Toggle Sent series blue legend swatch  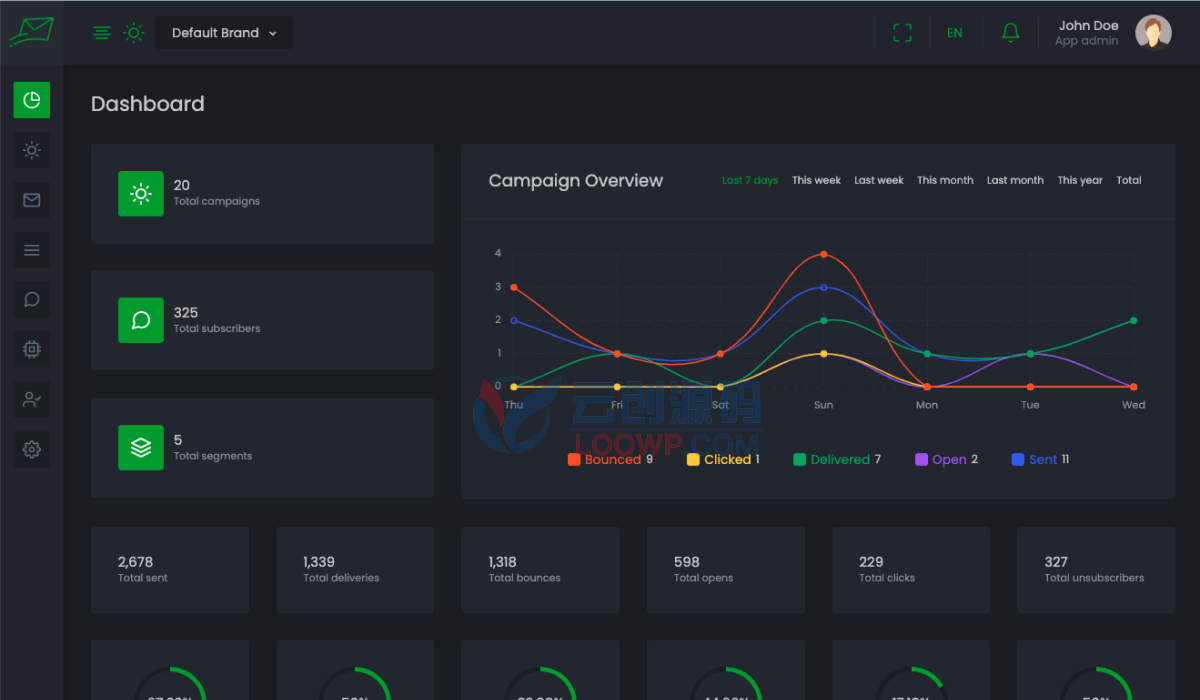click(x=1018, y=460)
